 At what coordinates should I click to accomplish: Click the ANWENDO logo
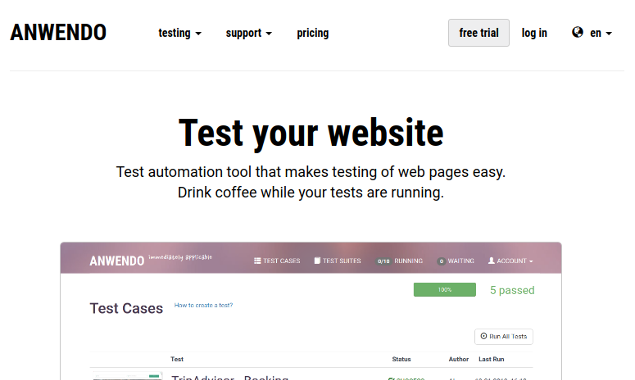pyautogui.click(x=58, y=32)
